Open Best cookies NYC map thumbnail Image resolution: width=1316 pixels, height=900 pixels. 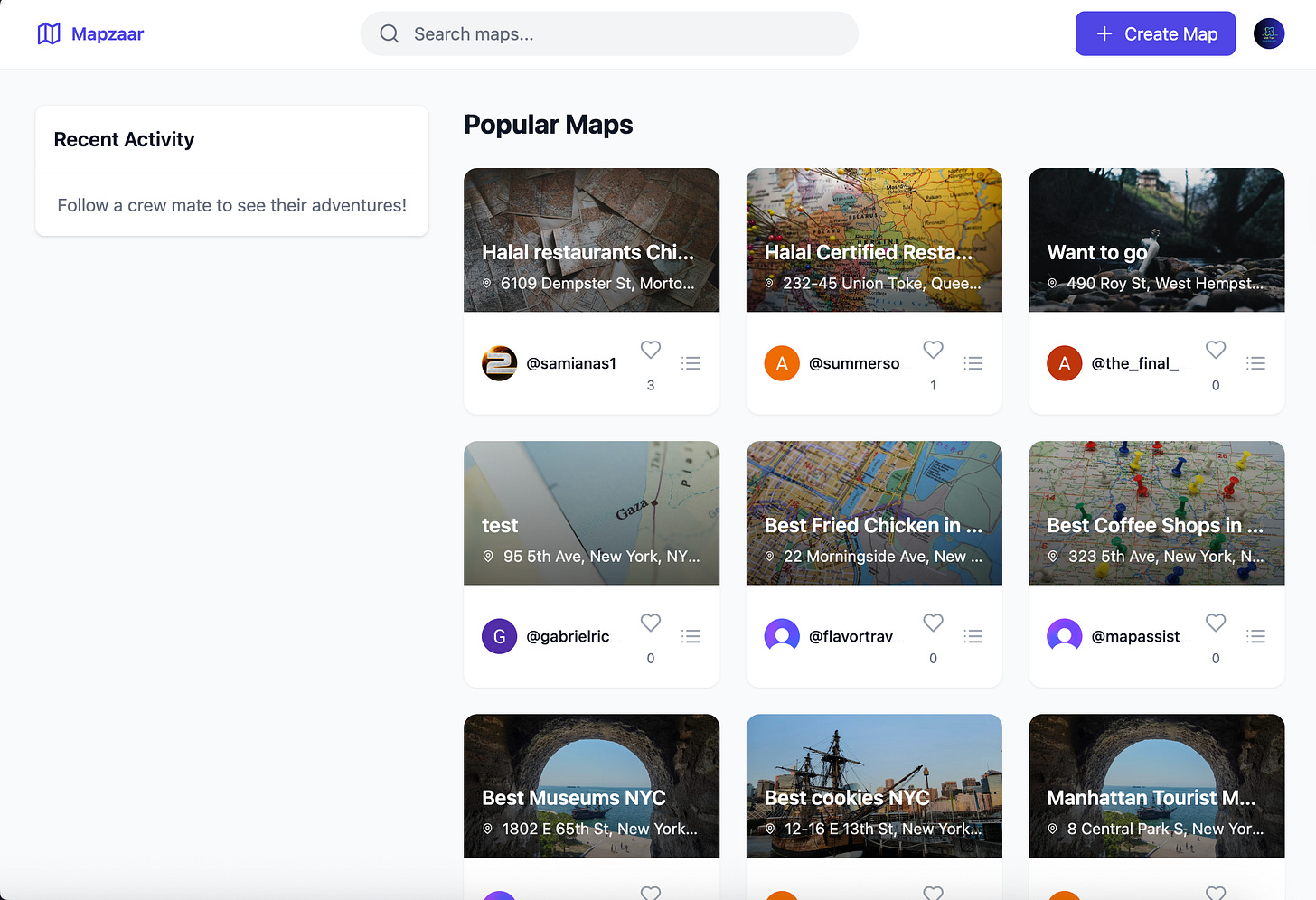874,785
